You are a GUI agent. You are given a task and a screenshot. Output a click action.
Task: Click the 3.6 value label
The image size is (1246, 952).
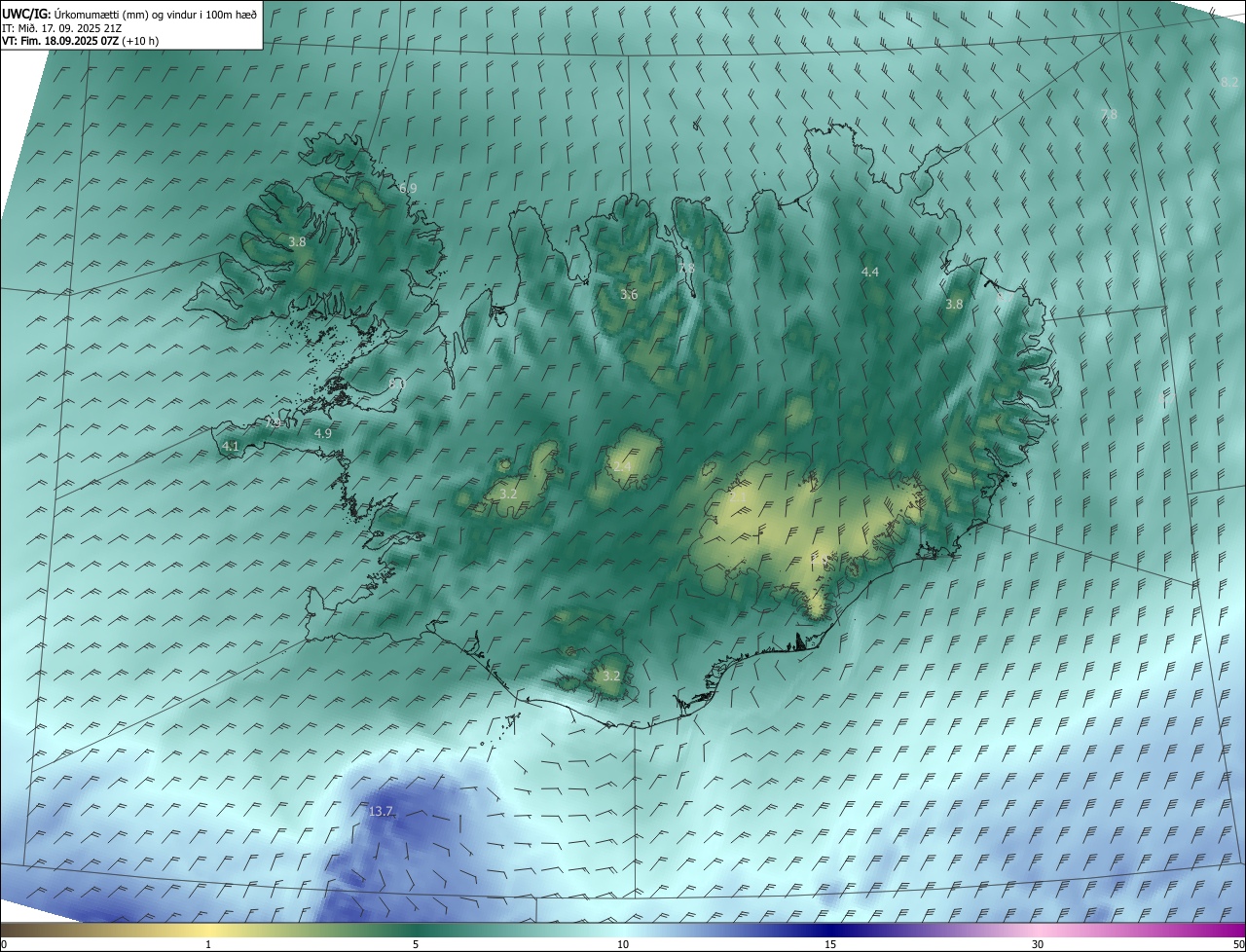tap(629, 294)
